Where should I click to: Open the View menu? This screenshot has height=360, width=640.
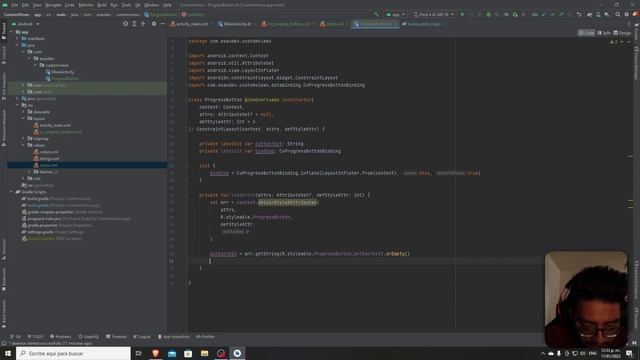(37, 5)
